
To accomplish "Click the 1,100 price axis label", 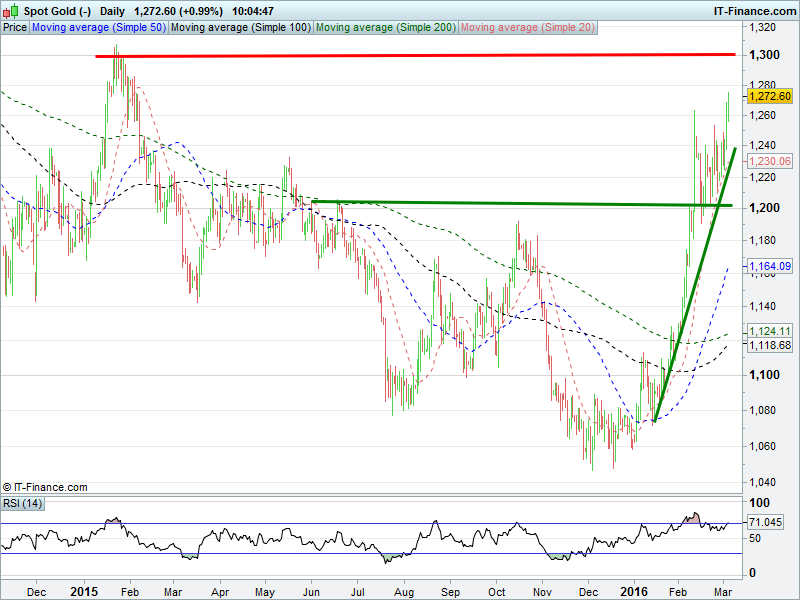I will (764, 375).
